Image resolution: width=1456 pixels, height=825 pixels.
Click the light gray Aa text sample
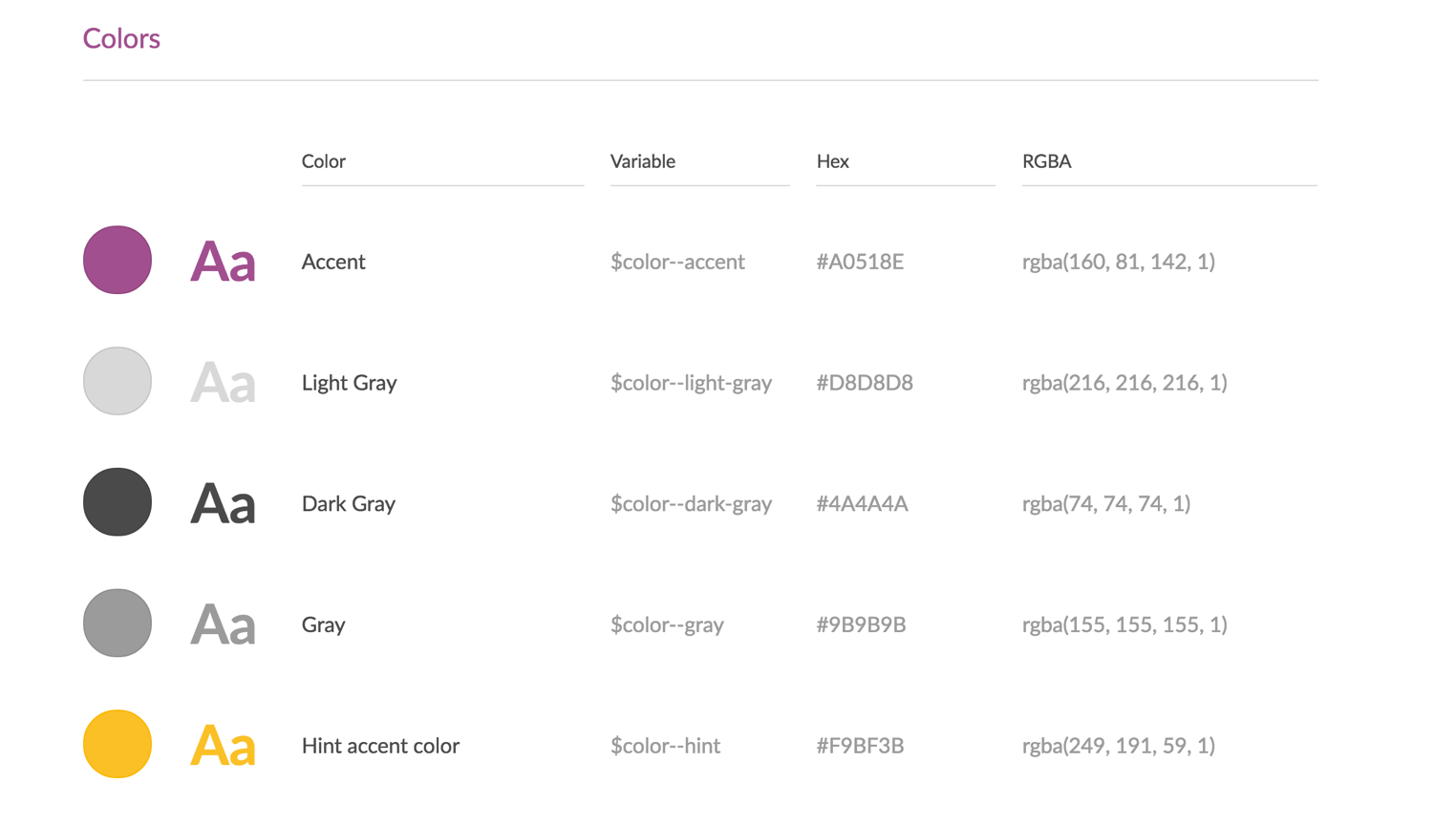pos(223,383)
